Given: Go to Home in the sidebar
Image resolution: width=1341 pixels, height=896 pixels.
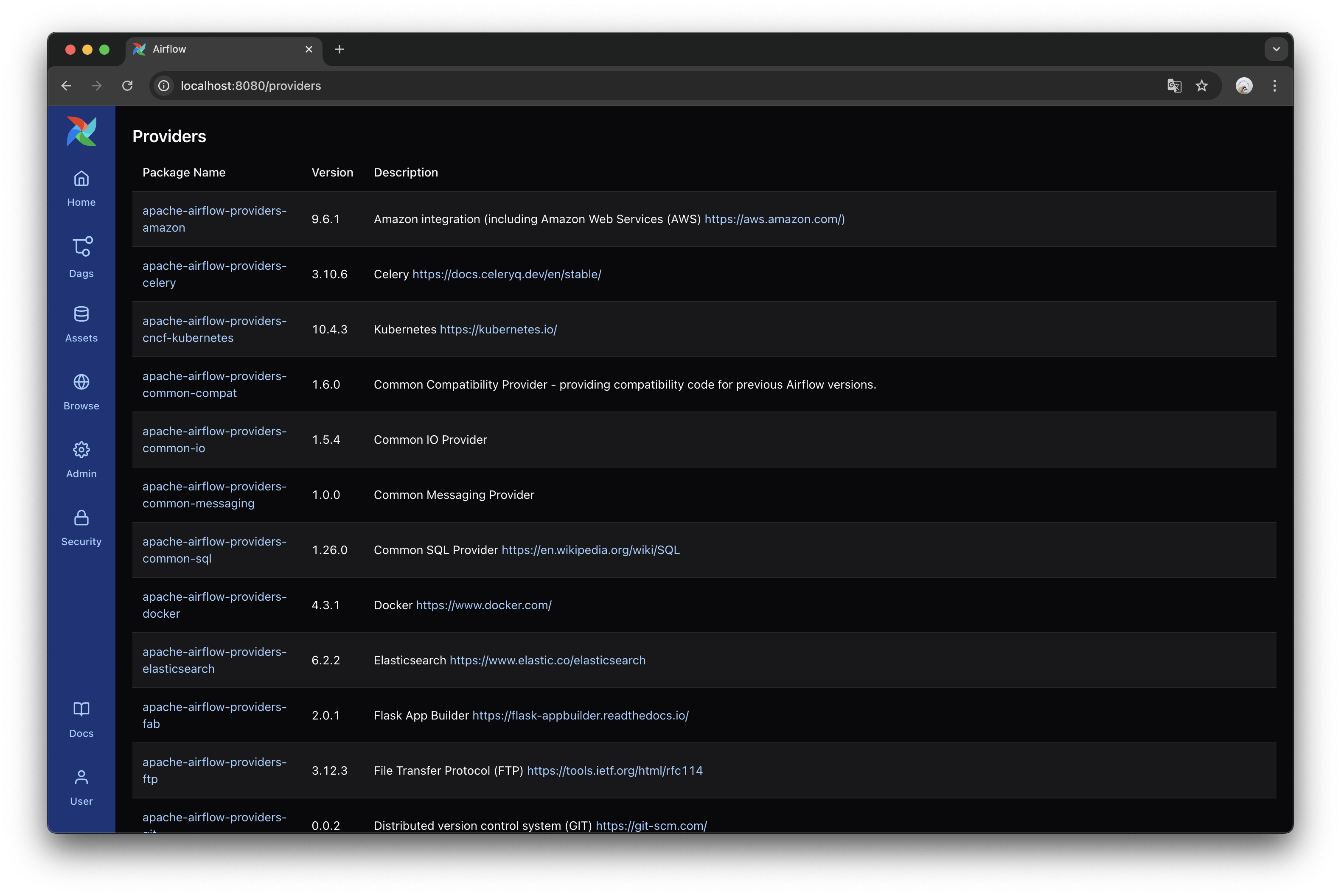Looking at the screenshot, I should 81,189.
